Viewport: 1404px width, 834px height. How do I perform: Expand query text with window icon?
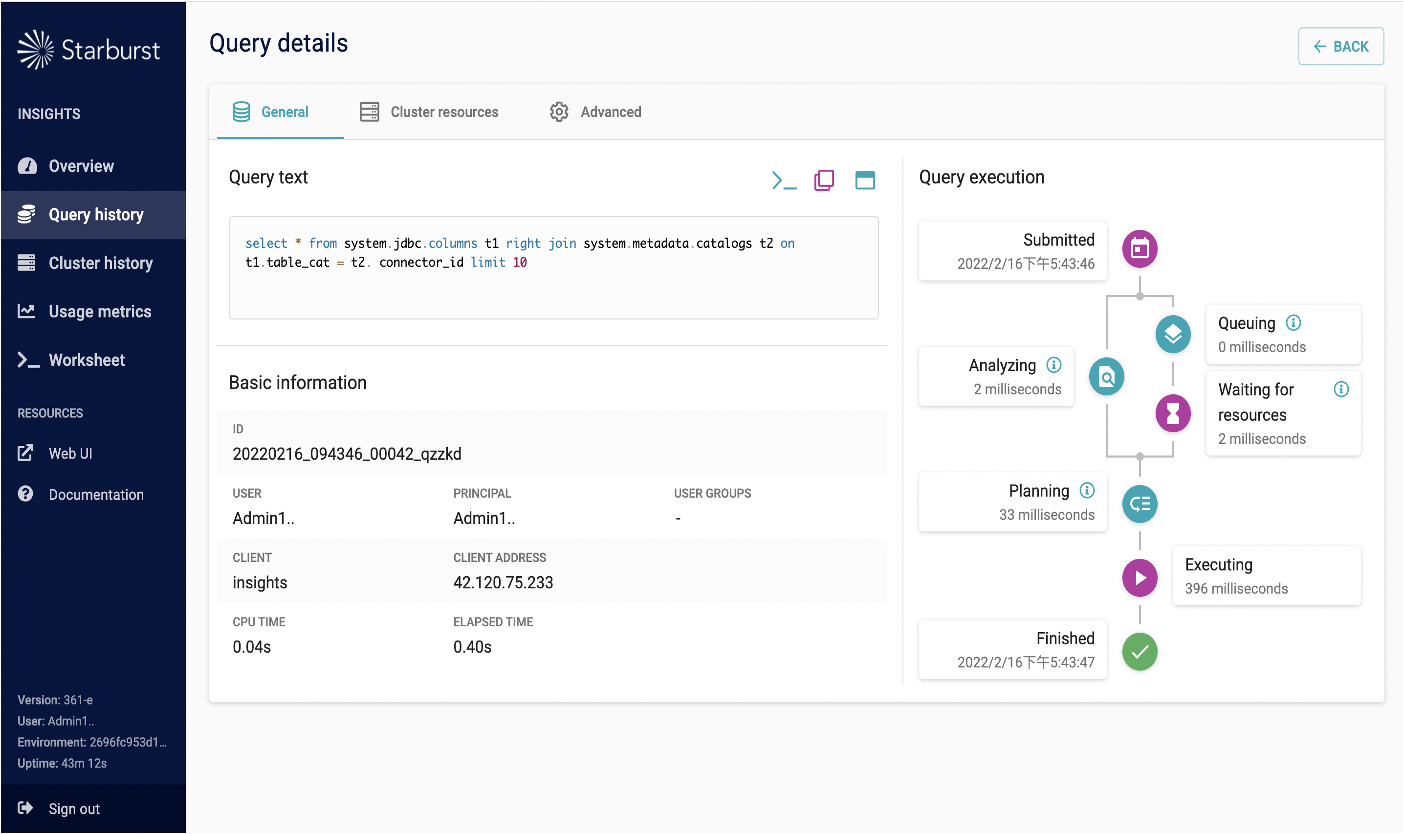click(x=865, y=181)
